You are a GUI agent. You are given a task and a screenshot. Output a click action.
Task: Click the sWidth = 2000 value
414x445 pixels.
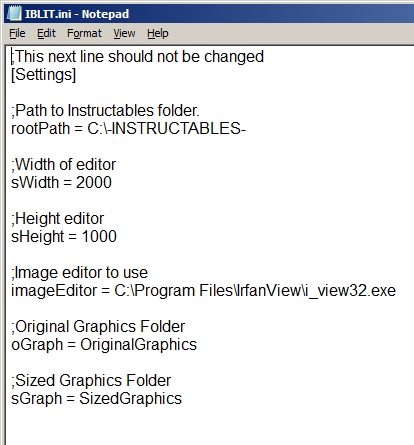94,183
